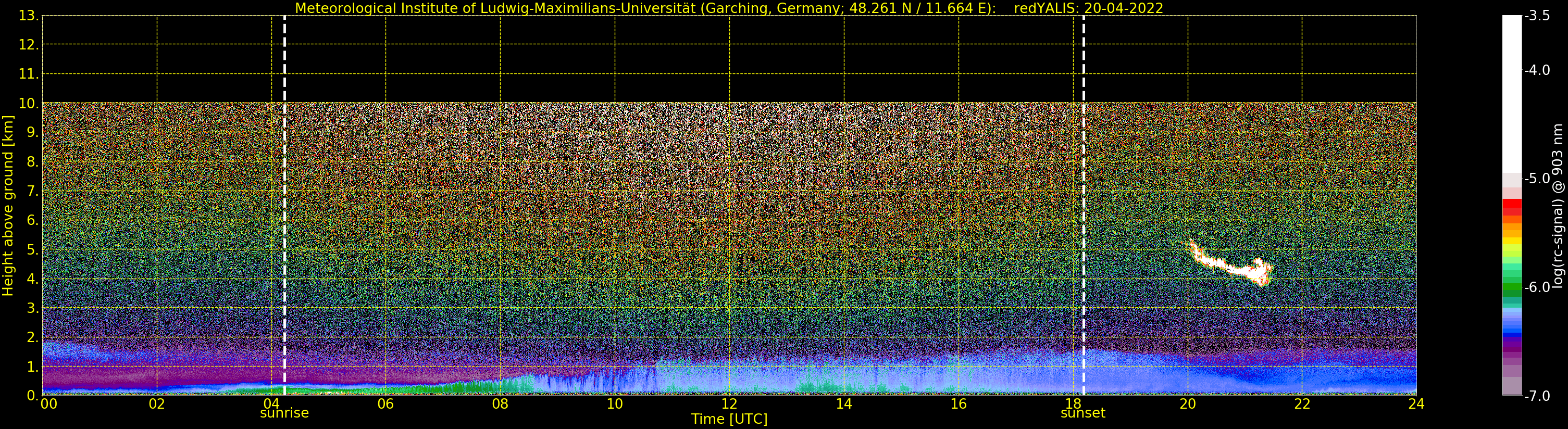
Task: Click the '10.' height axis tick label
Action: [x=29, y=104]
